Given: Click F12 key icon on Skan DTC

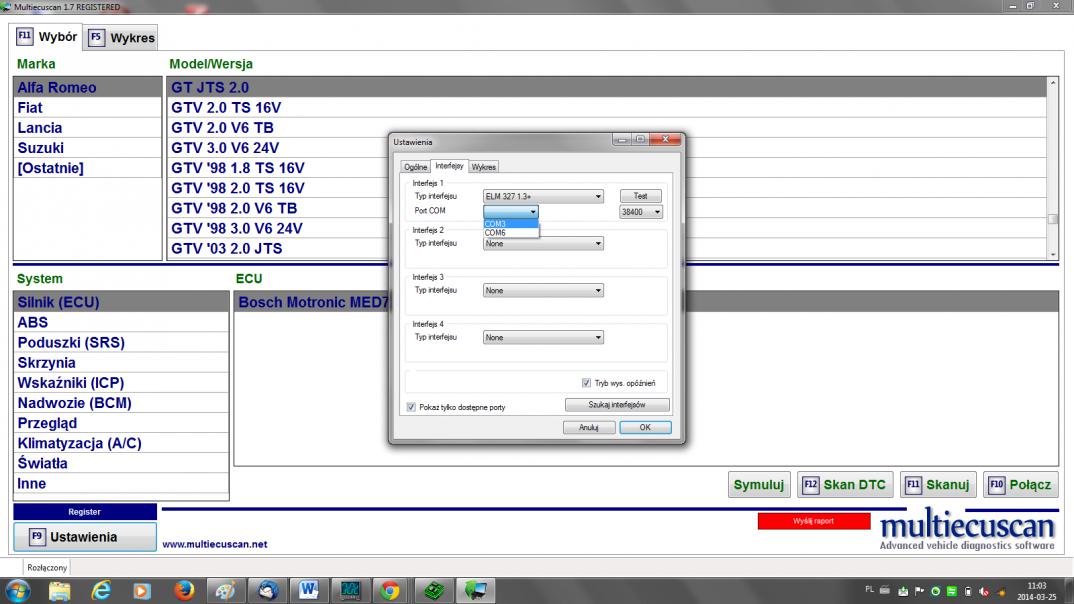Looking at the screenshot, I should coord(810,485).
